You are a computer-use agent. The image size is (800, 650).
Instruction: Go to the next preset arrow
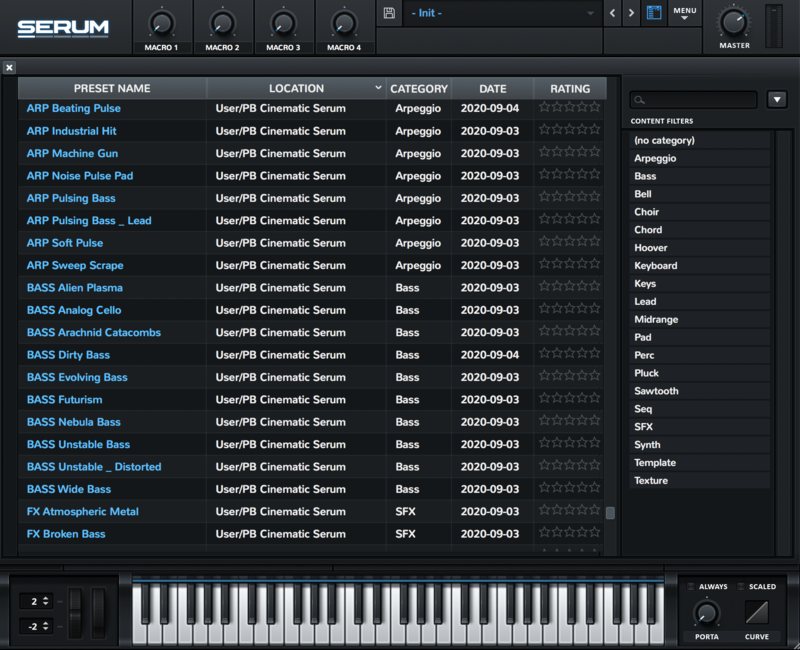coord(631,13)
